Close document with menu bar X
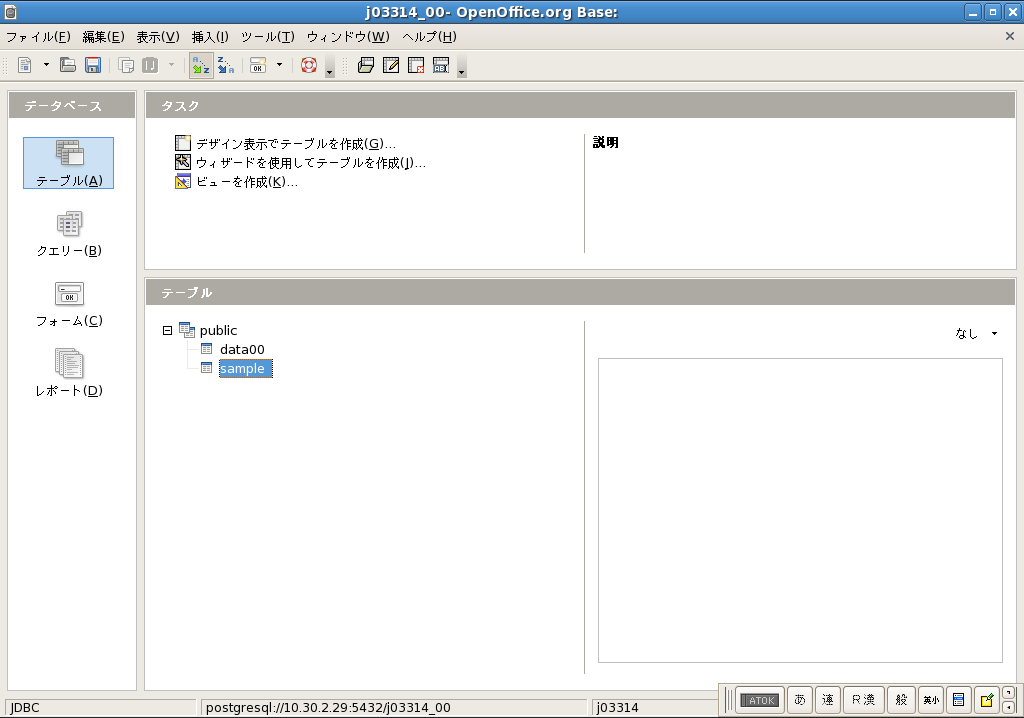 tap(1010, 37)
